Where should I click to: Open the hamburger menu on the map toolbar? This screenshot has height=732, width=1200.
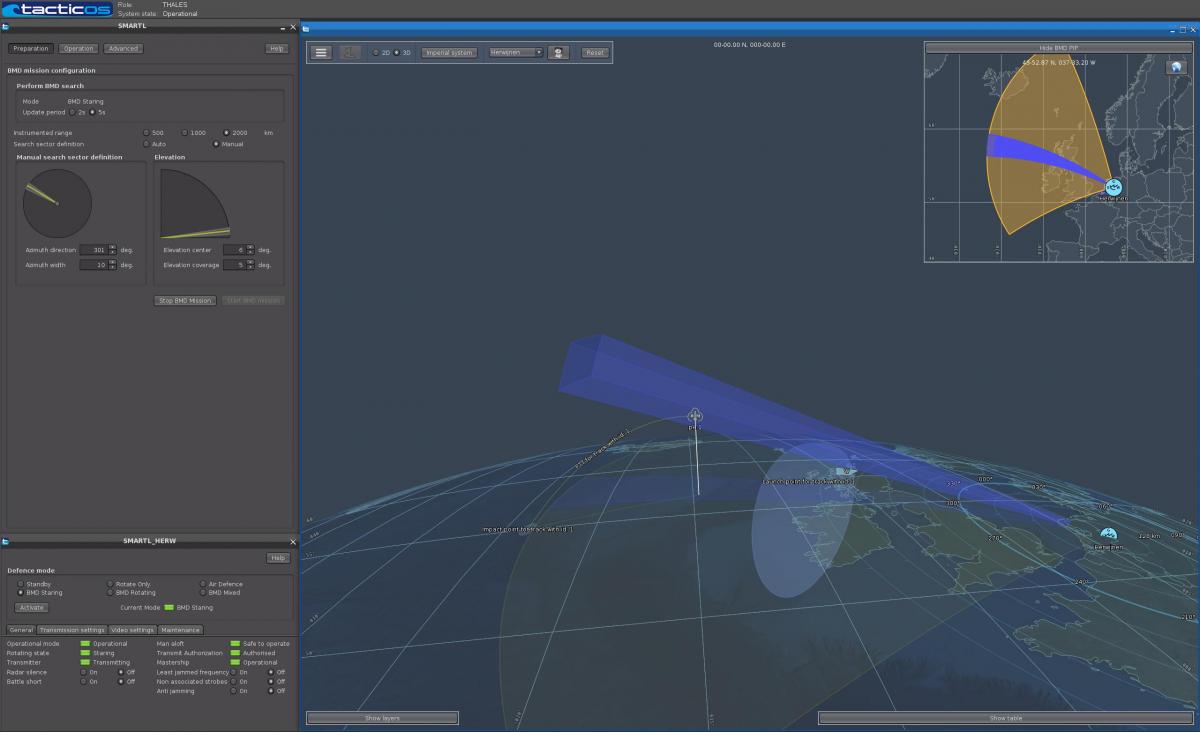[320, 52]
